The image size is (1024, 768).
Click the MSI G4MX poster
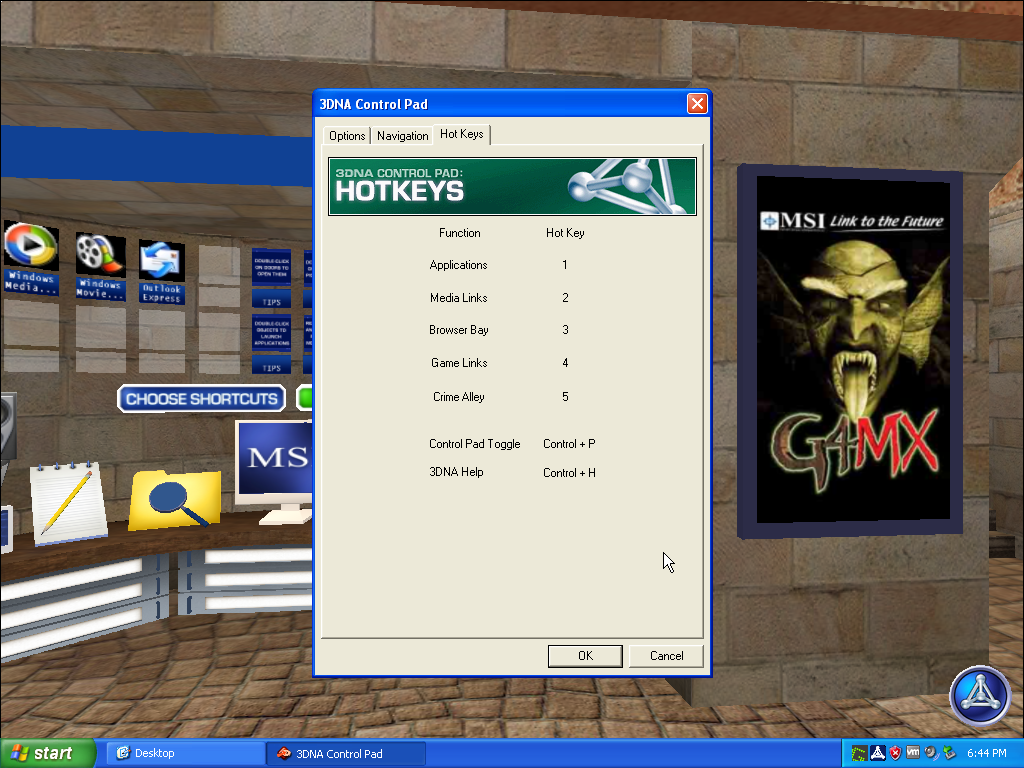coord(850,351)
